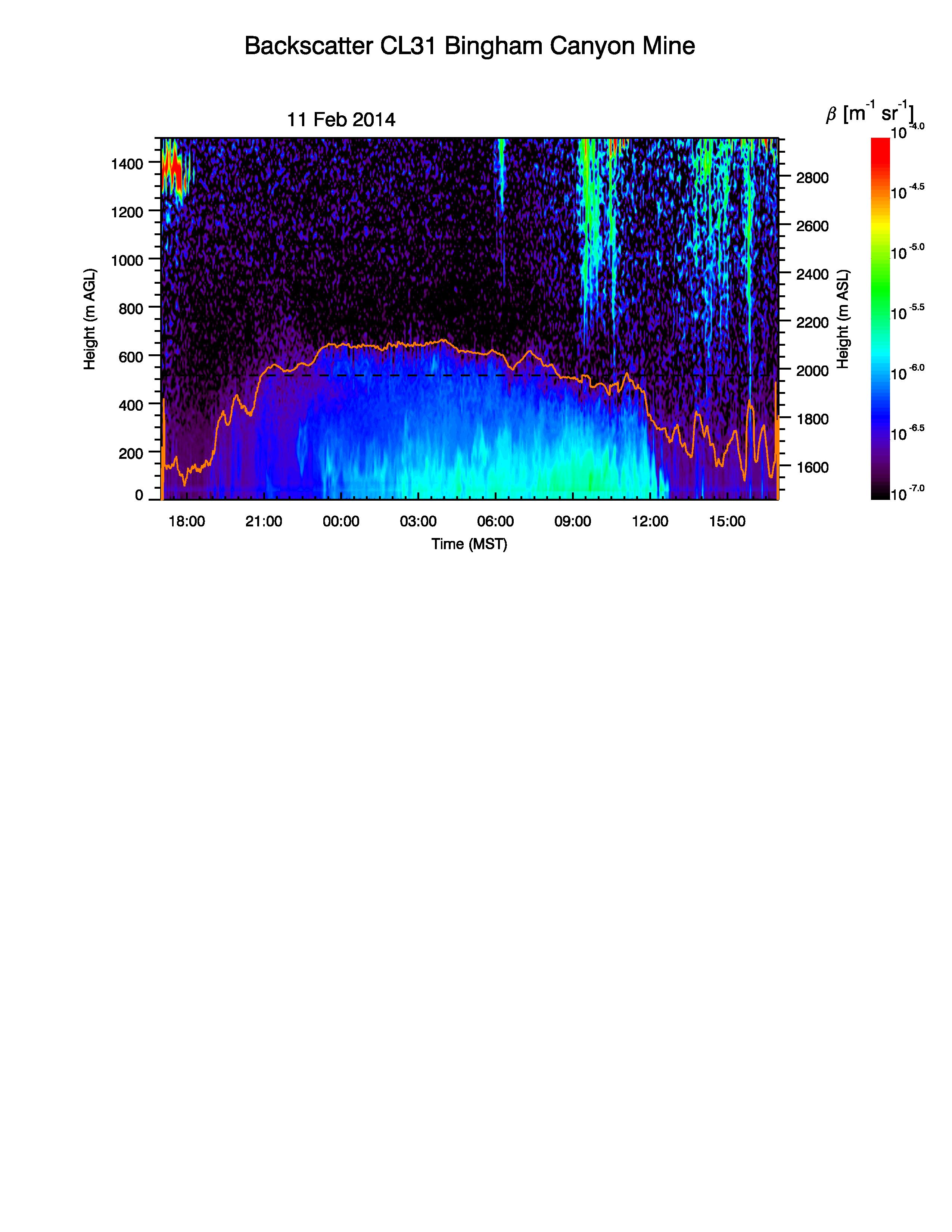The image size is (952, 1232).
Task: Click the 00:00 time tick label
Action: [x=340, y=522]
